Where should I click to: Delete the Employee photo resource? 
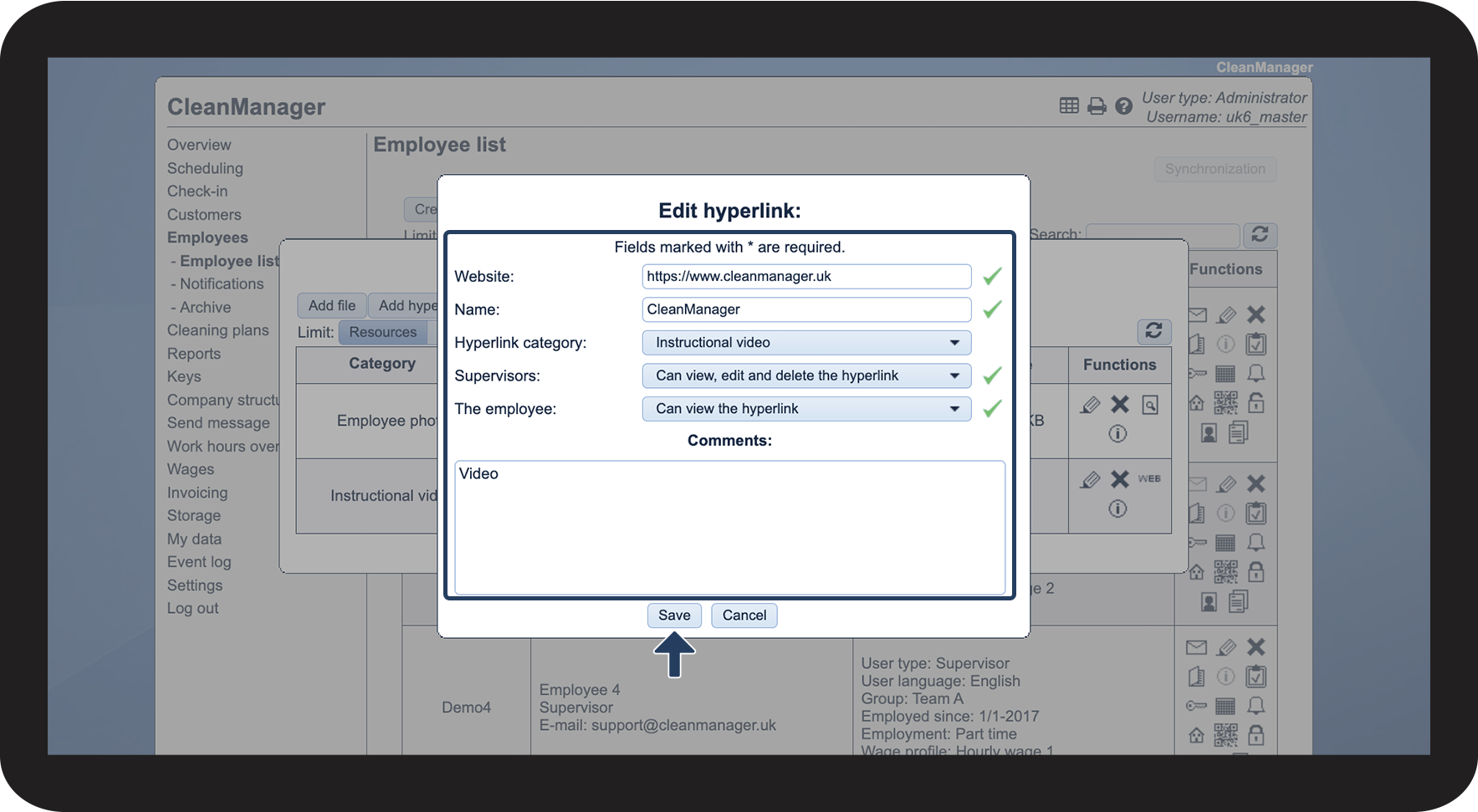(x=1120, y=405)
